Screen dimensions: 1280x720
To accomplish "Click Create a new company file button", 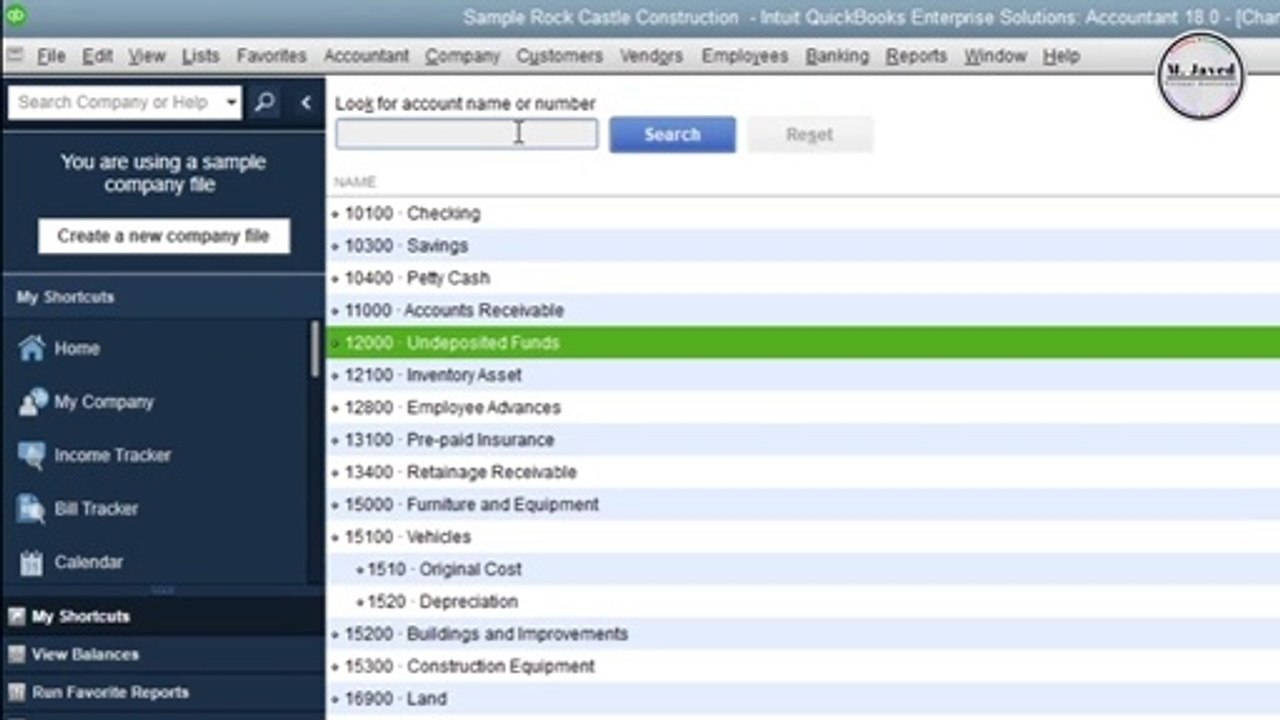I will tap(163, 236).
